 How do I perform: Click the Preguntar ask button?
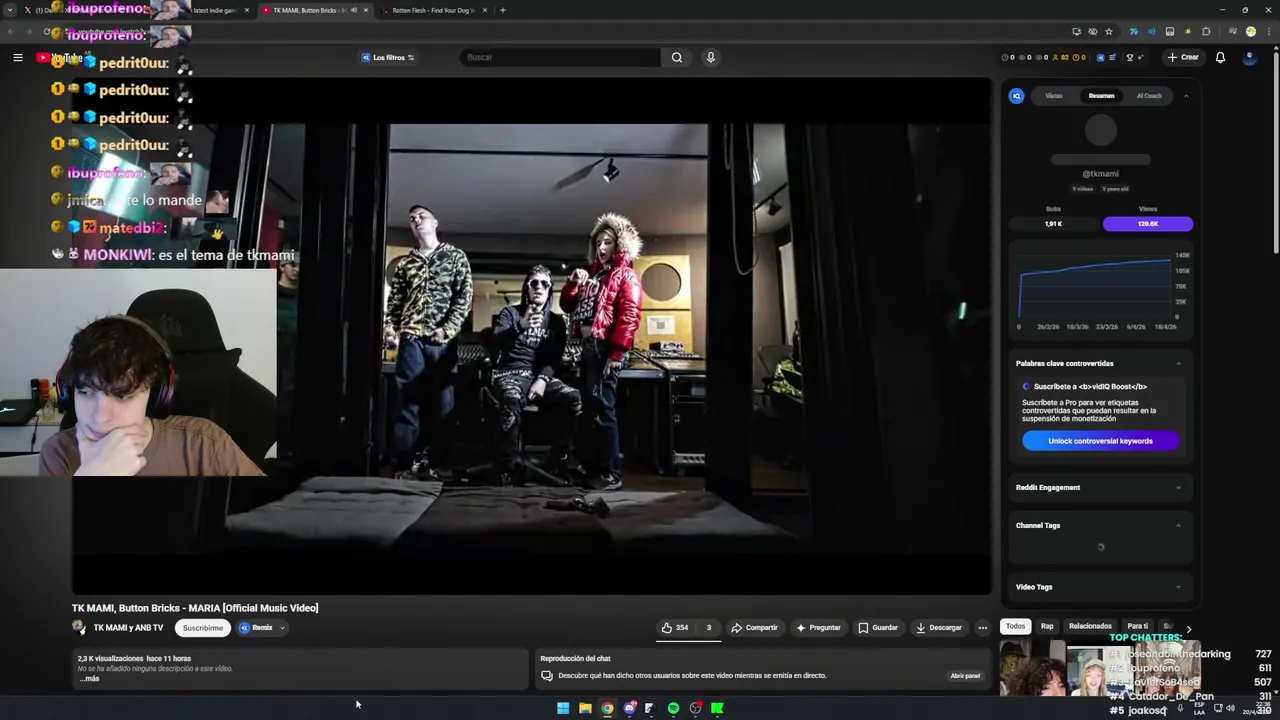click(818, 628)
